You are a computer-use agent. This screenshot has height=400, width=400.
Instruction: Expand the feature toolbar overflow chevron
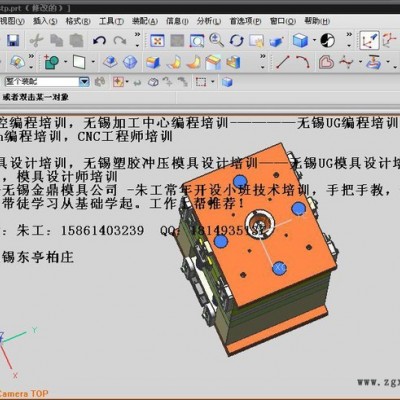(263, 62)
